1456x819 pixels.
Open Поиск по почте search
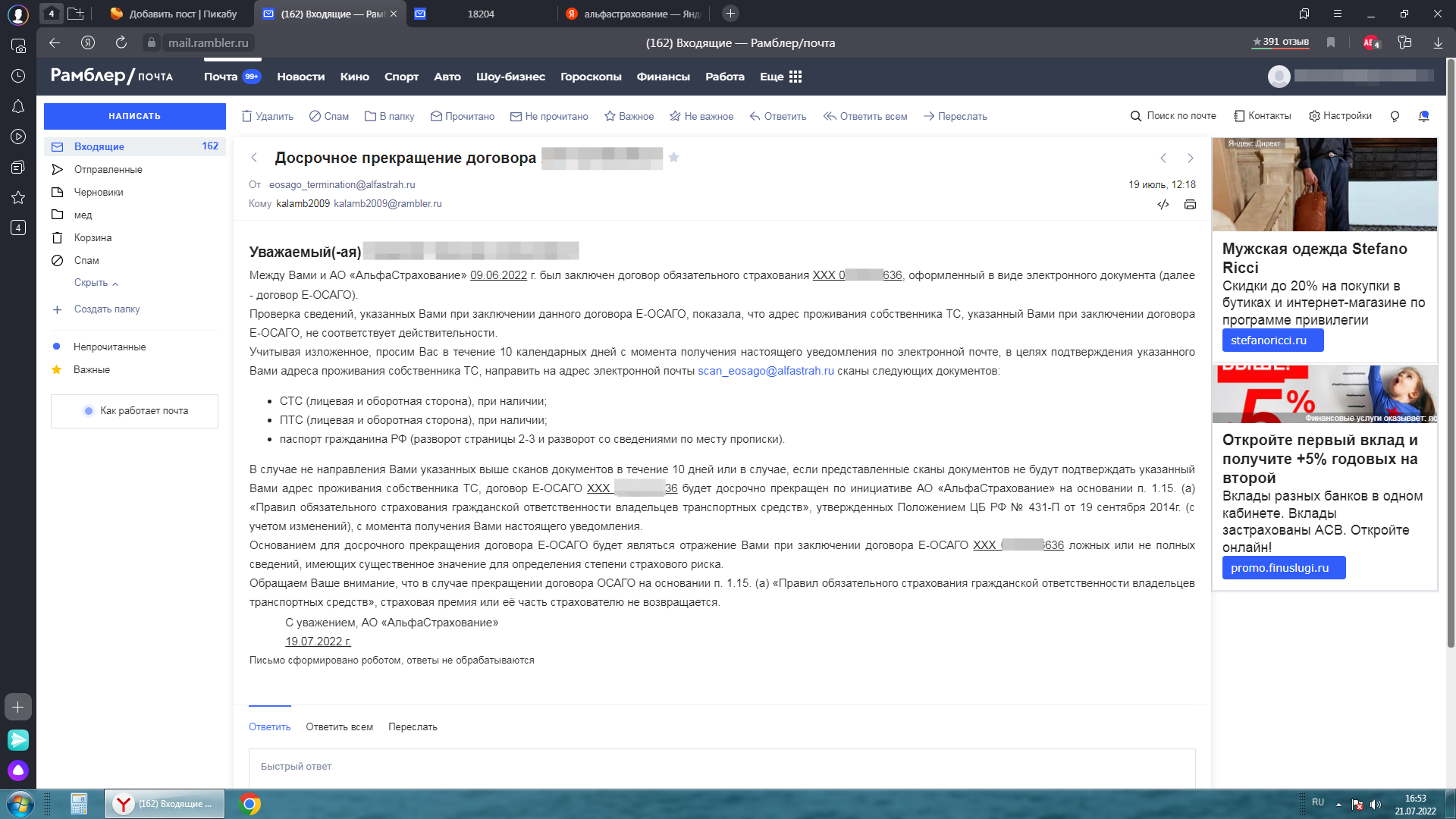(x=1173, y=116)
